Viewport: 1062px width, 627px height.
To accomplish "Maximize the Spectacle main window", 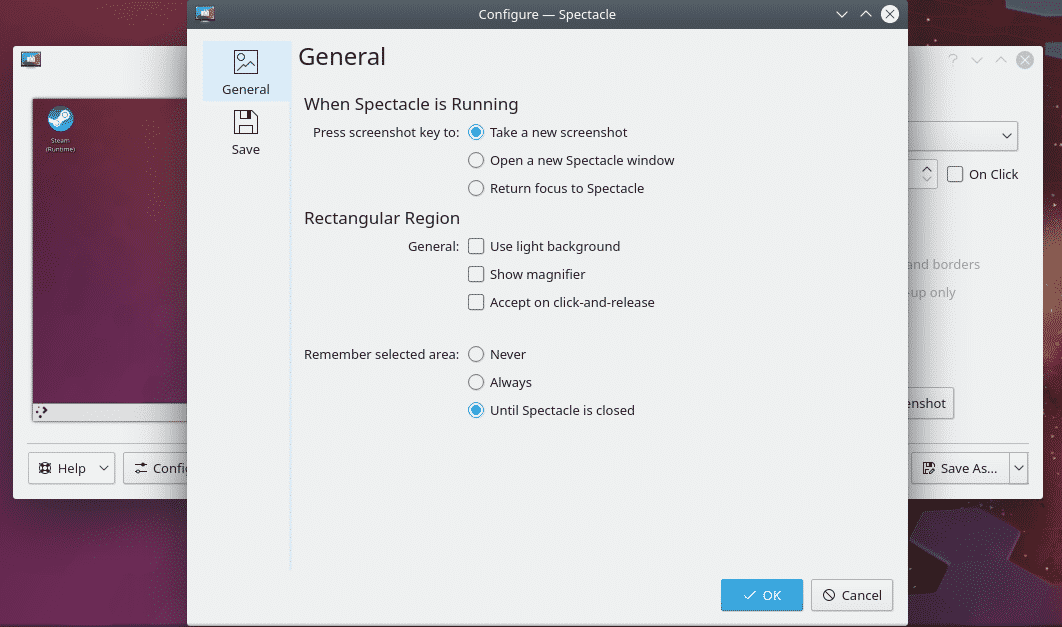I will coord(1000,60).
